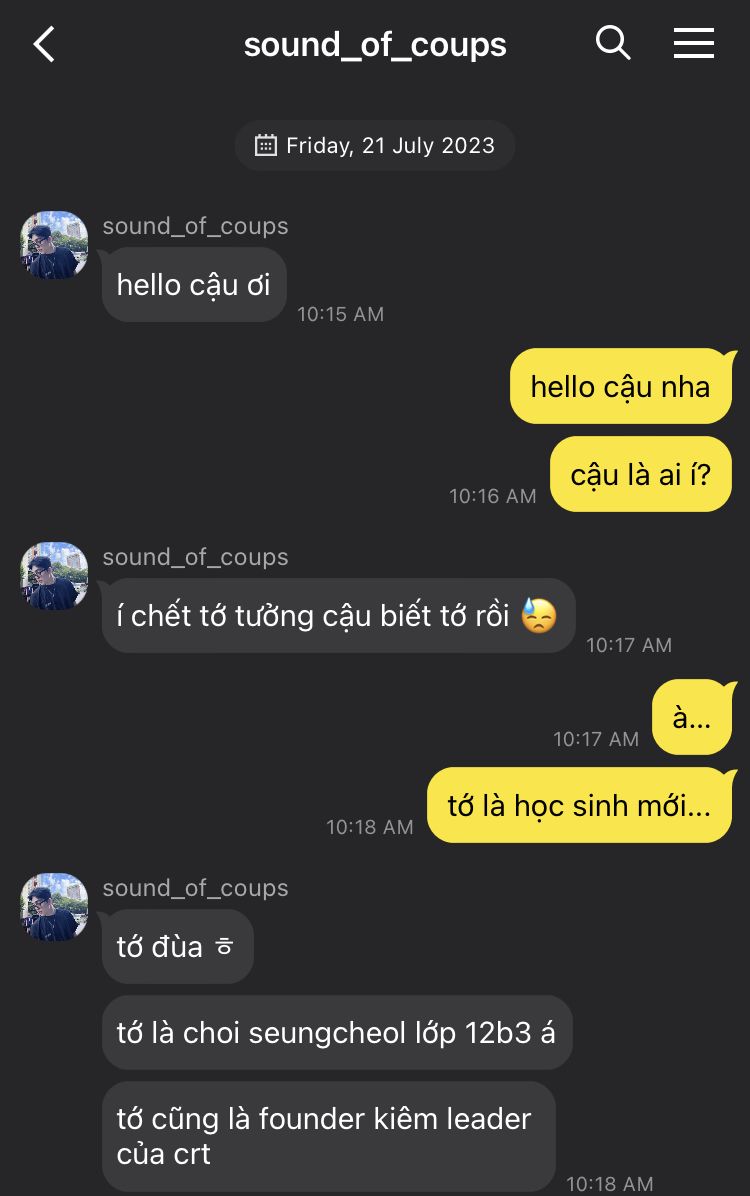The image size is (750, 1196).
Task: Tap sender name above 'hello cậu ơi'
Action: point(195,226)
